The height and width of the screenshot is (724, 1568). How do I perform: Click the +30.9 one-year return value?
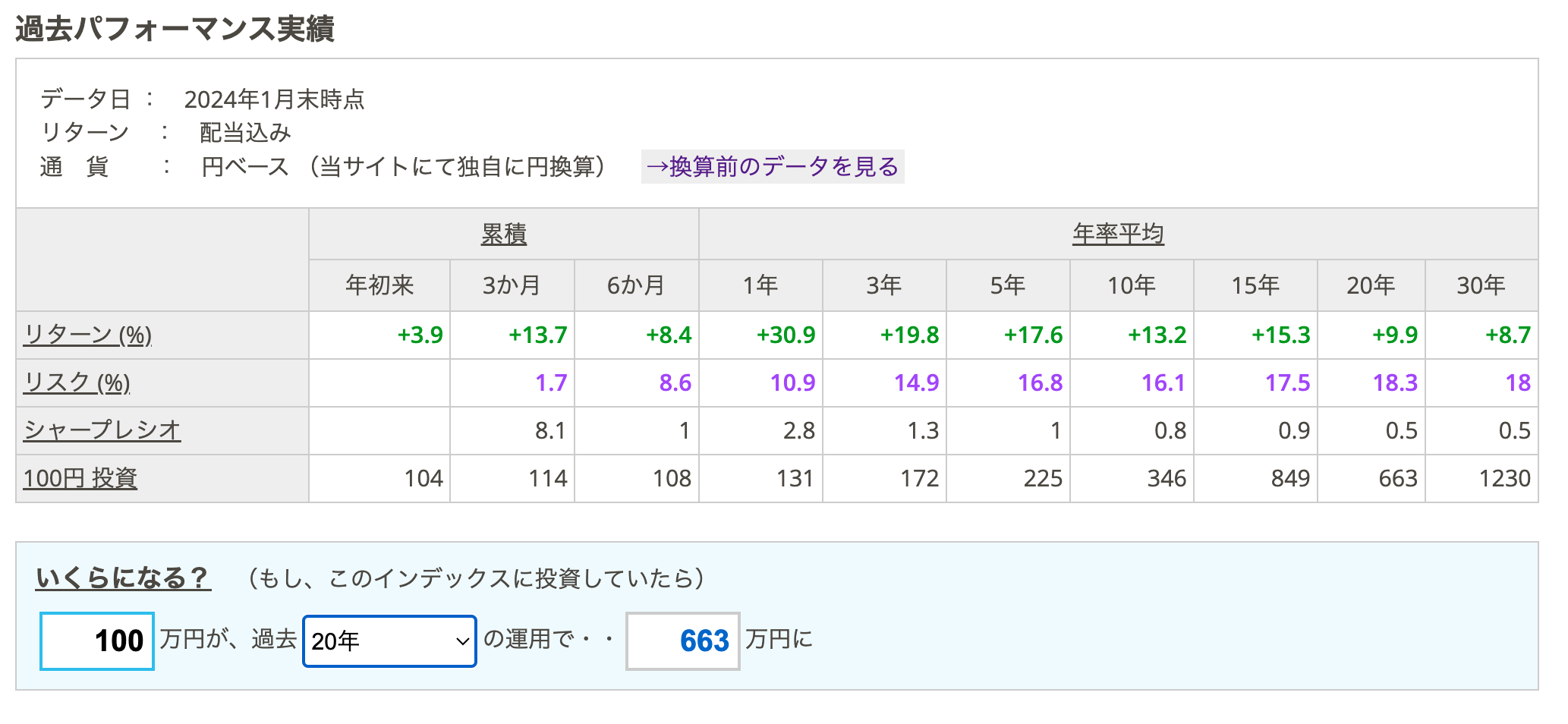[x=786, y=335]
